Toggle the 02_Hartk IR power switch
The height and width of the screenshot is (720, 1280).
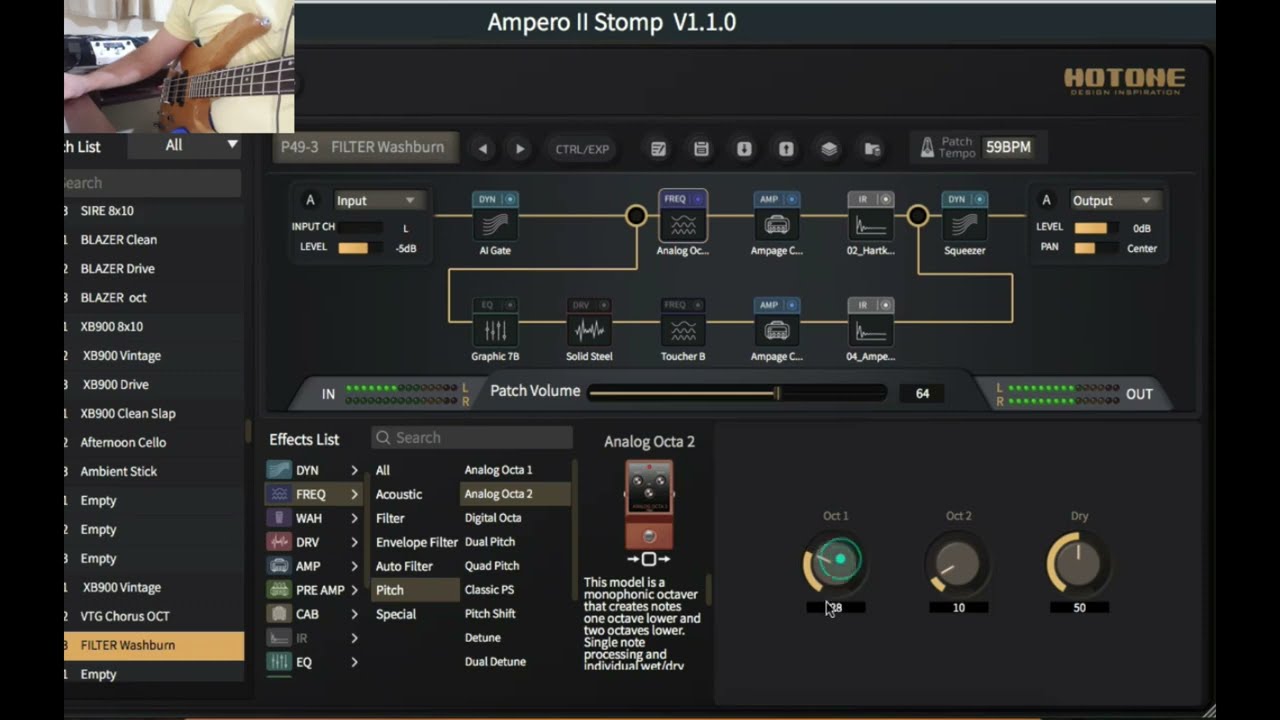click(x=886, y=199)
